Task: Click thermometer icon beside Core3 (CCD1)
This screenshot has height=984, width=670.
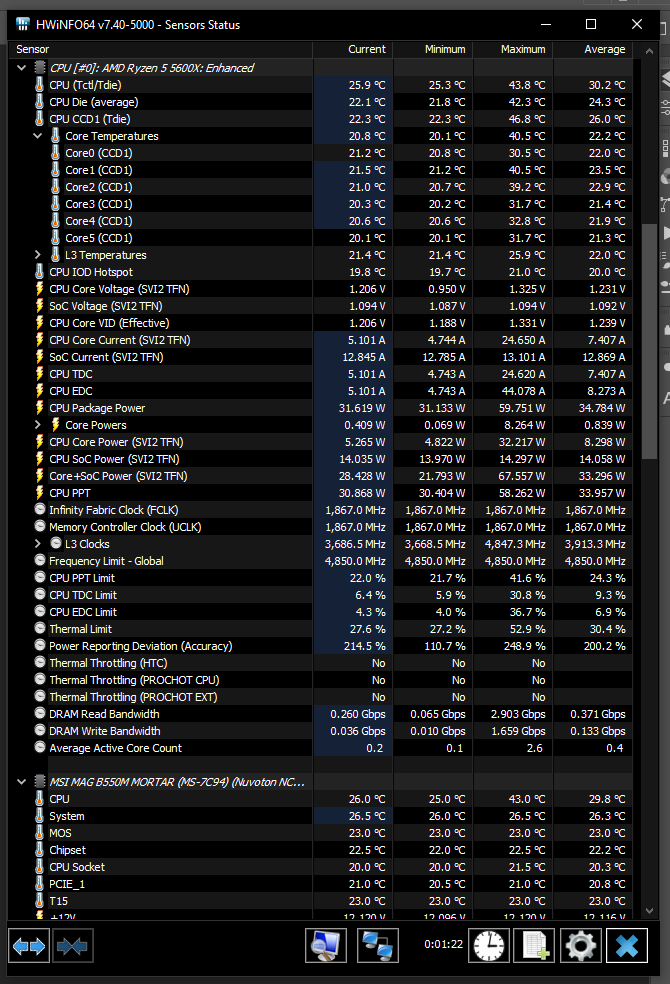Action: click(x=55, y=204)
